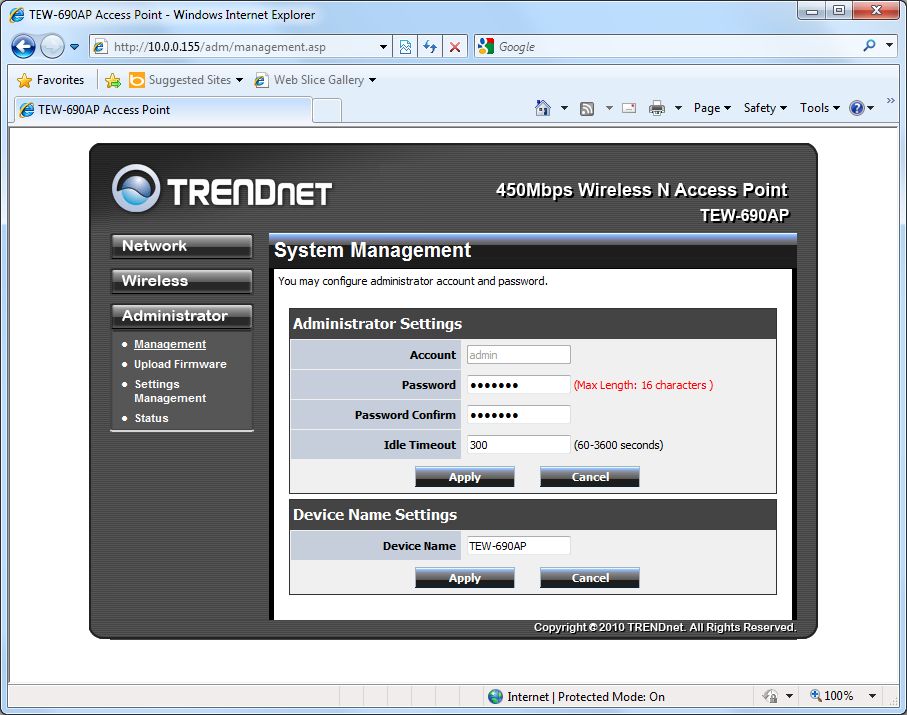The height and width of the screenshot is (715, 907).
Task: Expand the command bar overflow chevron
Action: coord(891,101)
